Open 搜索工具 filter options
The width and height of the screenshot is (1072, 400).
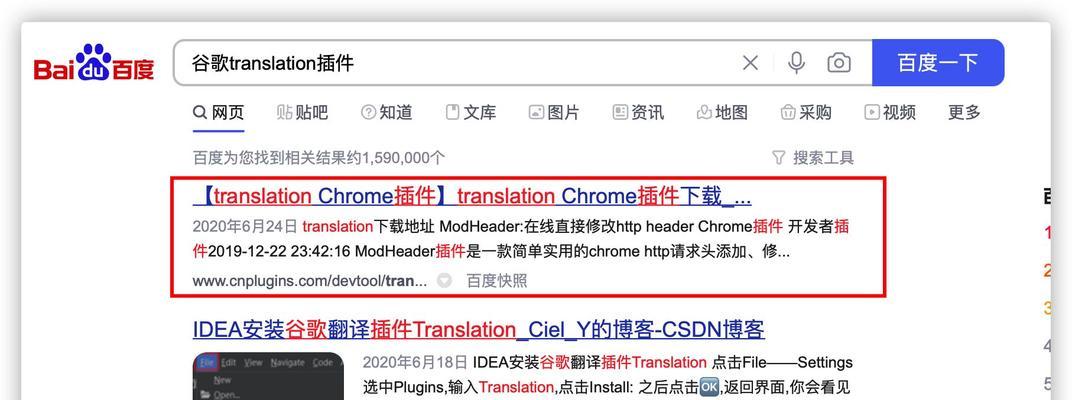pyautogui.click(x=813, y=158)
